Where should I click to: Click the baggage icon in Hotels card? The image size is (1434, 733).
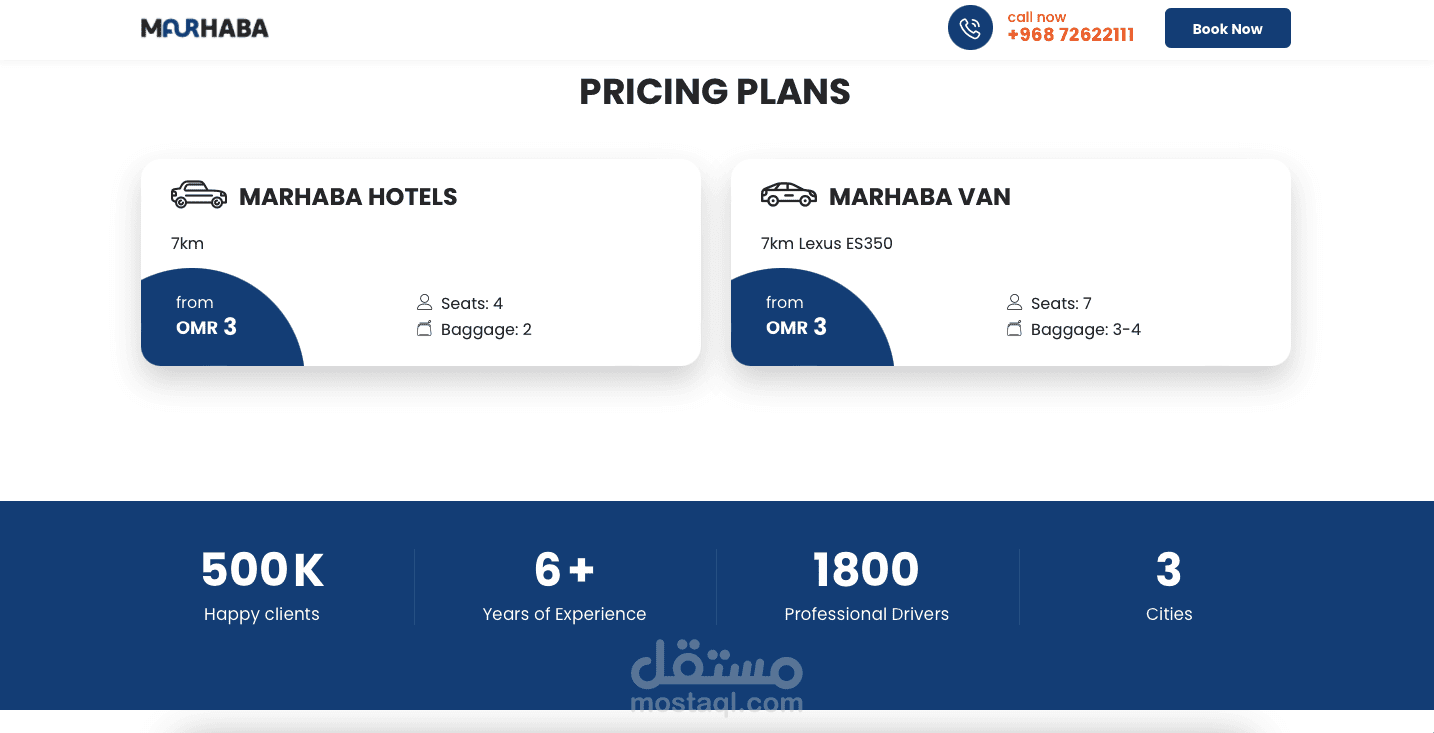coord(424,329)
